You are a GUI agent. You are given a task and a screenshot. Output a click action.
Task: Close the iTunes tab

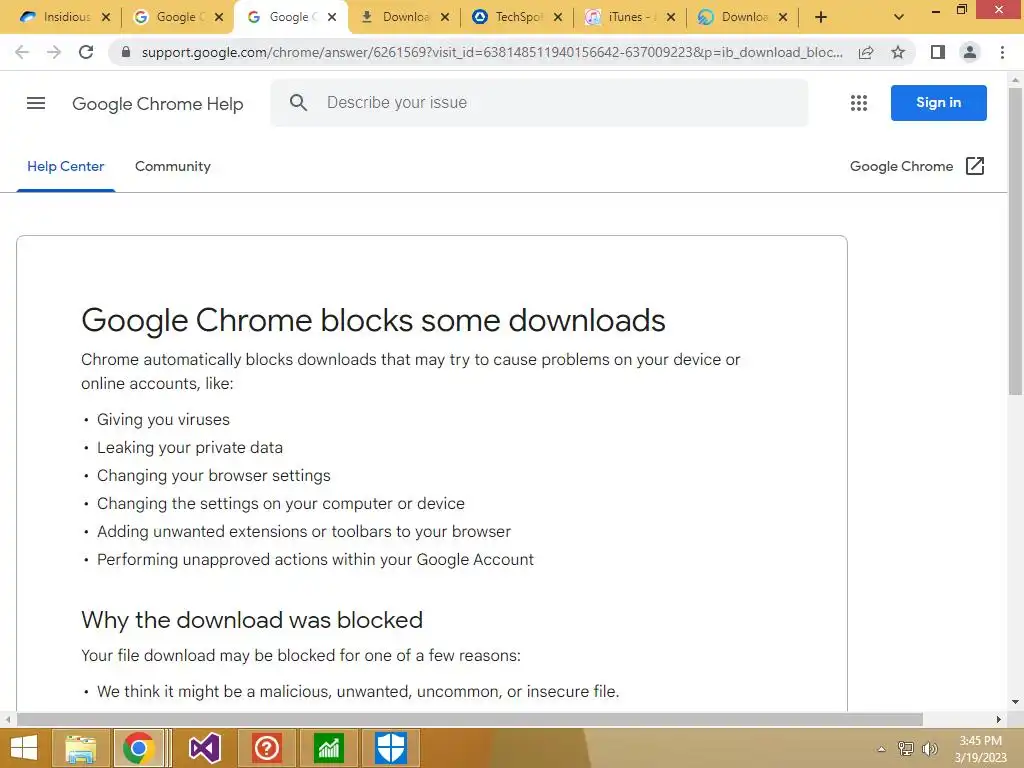point(671,18)
